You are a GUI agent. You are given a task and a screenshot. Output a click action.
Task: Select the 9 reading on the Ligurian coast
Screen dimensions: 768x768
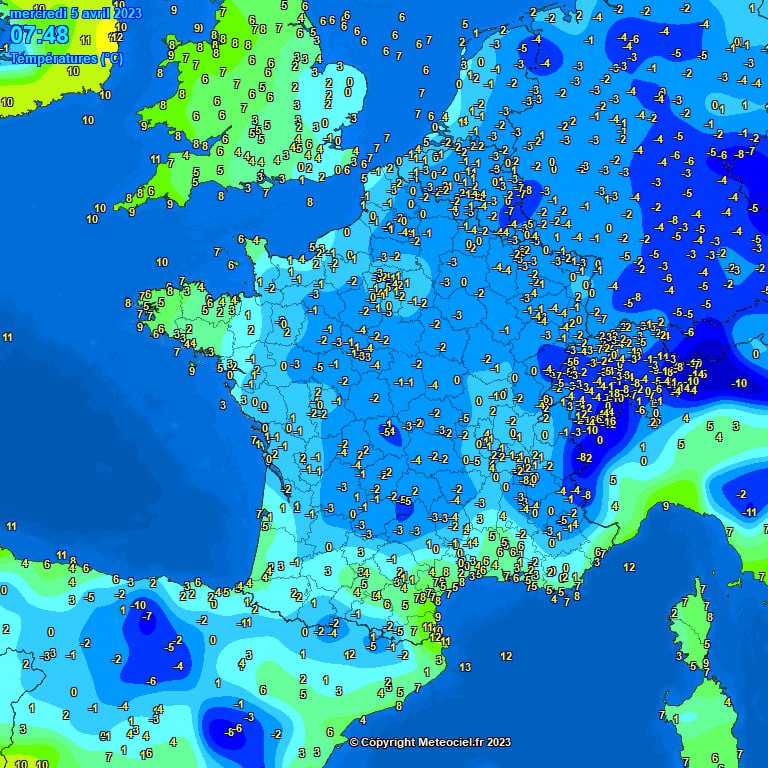(x=665, y=507)
